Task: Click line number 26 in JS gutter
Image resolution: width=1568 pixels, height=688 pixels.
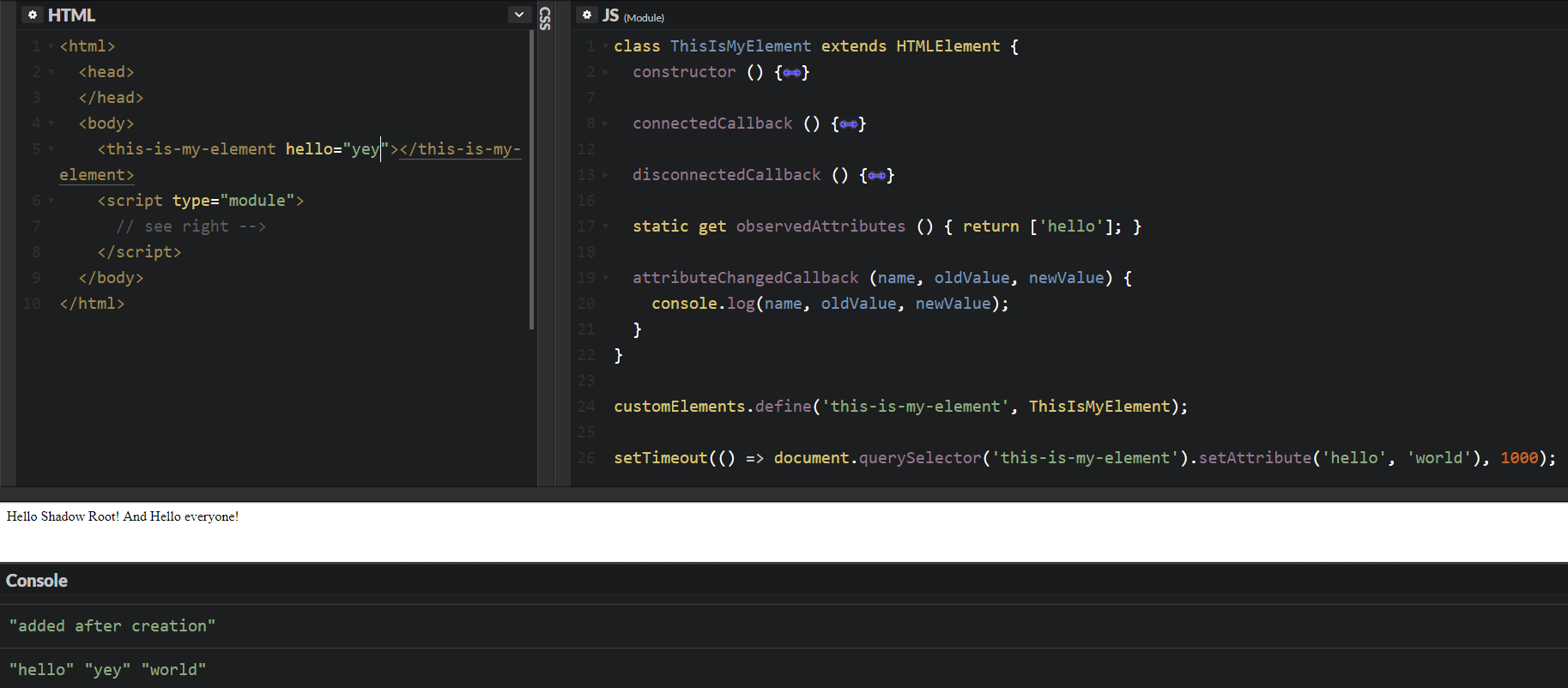Action: pos(586,458)
